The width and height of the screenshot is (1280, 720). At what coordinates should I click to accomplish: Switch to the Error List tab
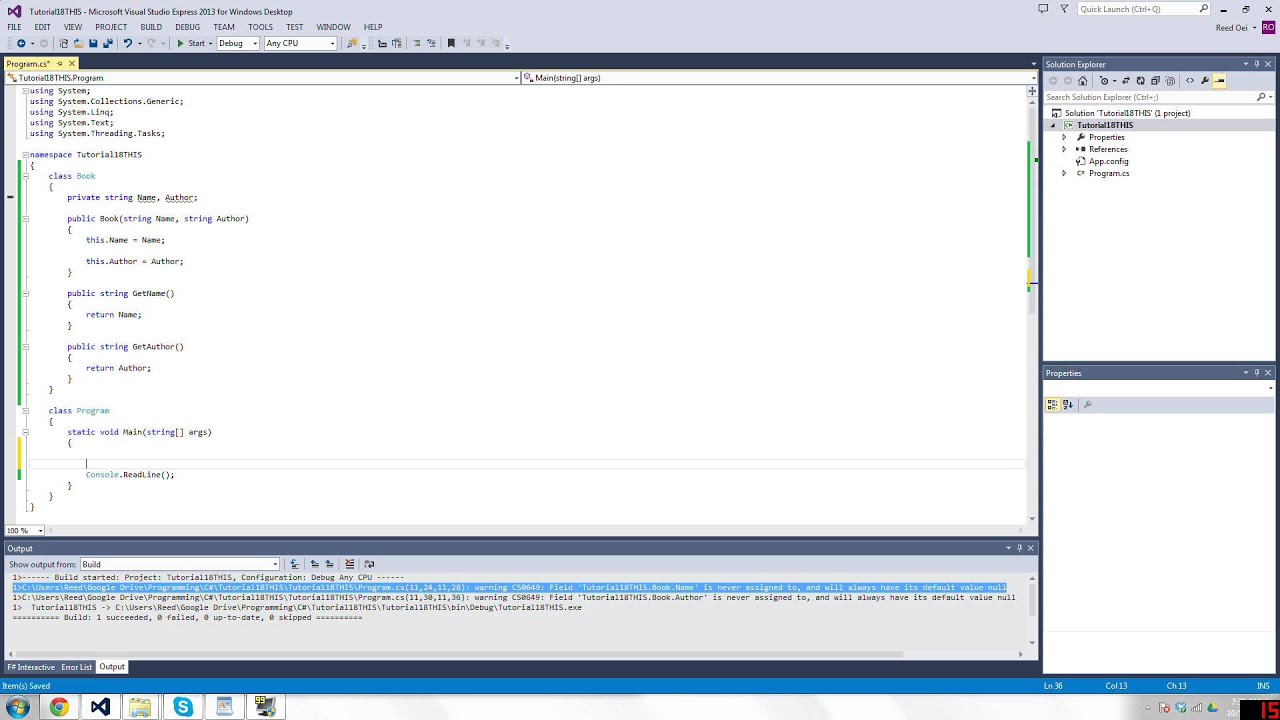pyautogui.click(x=76, y=667)
